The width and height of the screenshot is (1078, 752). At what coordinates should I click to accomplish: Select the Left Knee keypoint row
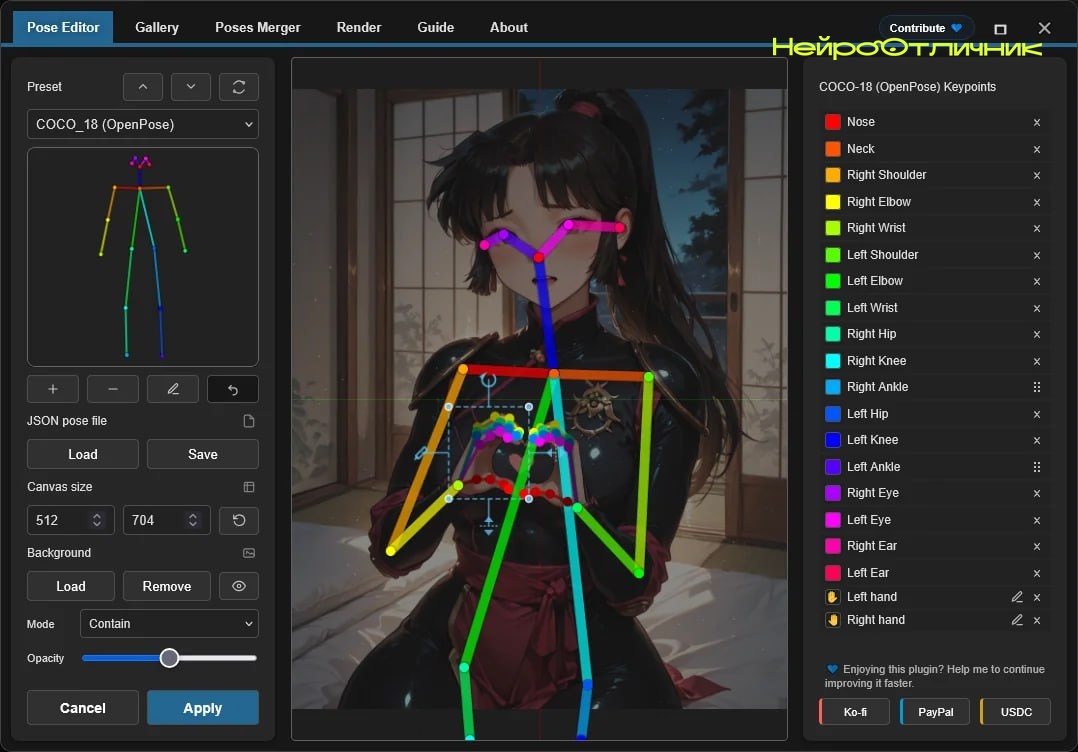(x=934, y=440)
